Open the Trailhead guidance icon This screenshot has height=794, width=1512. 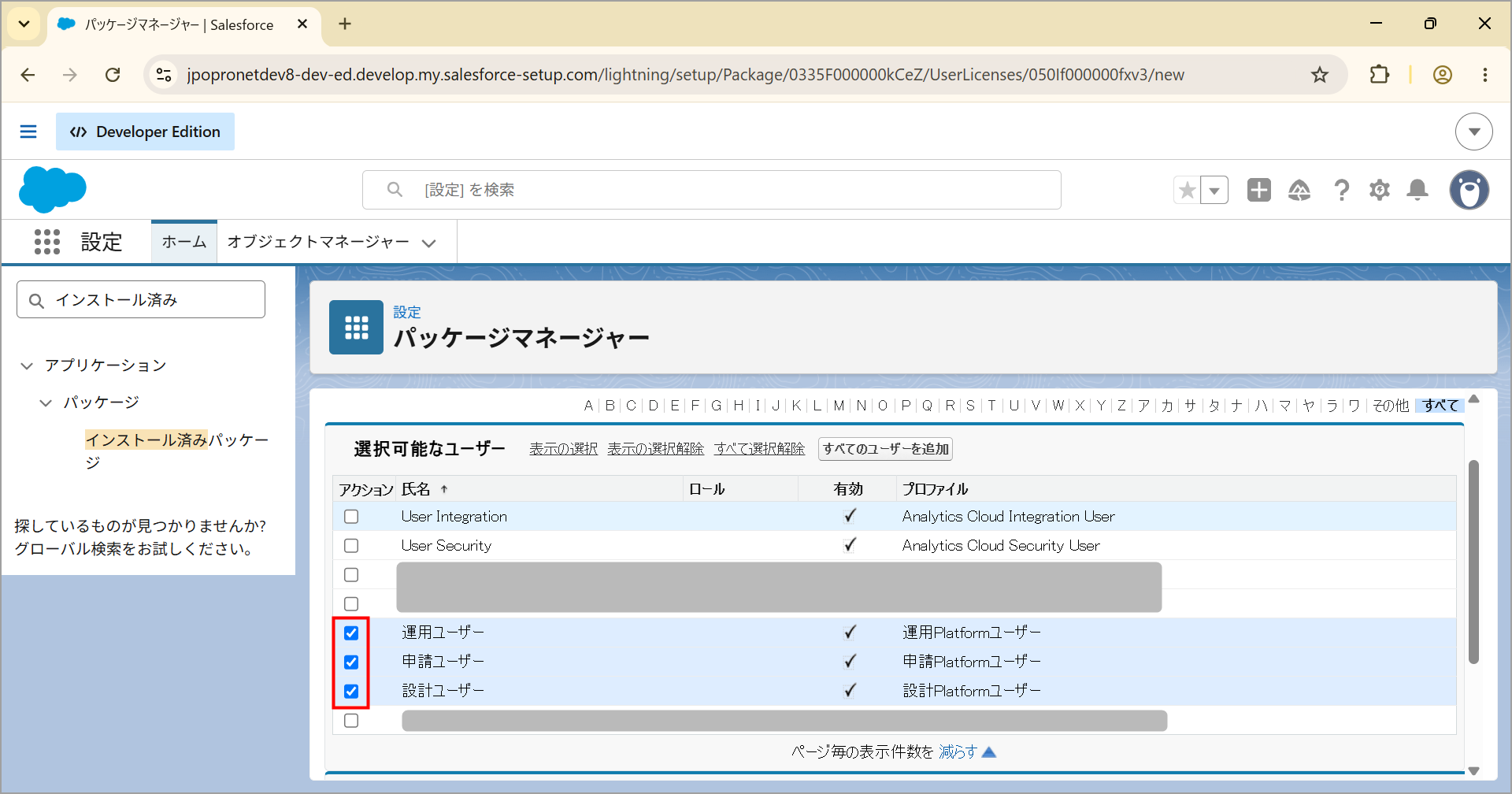click(x=1299, y=190)
